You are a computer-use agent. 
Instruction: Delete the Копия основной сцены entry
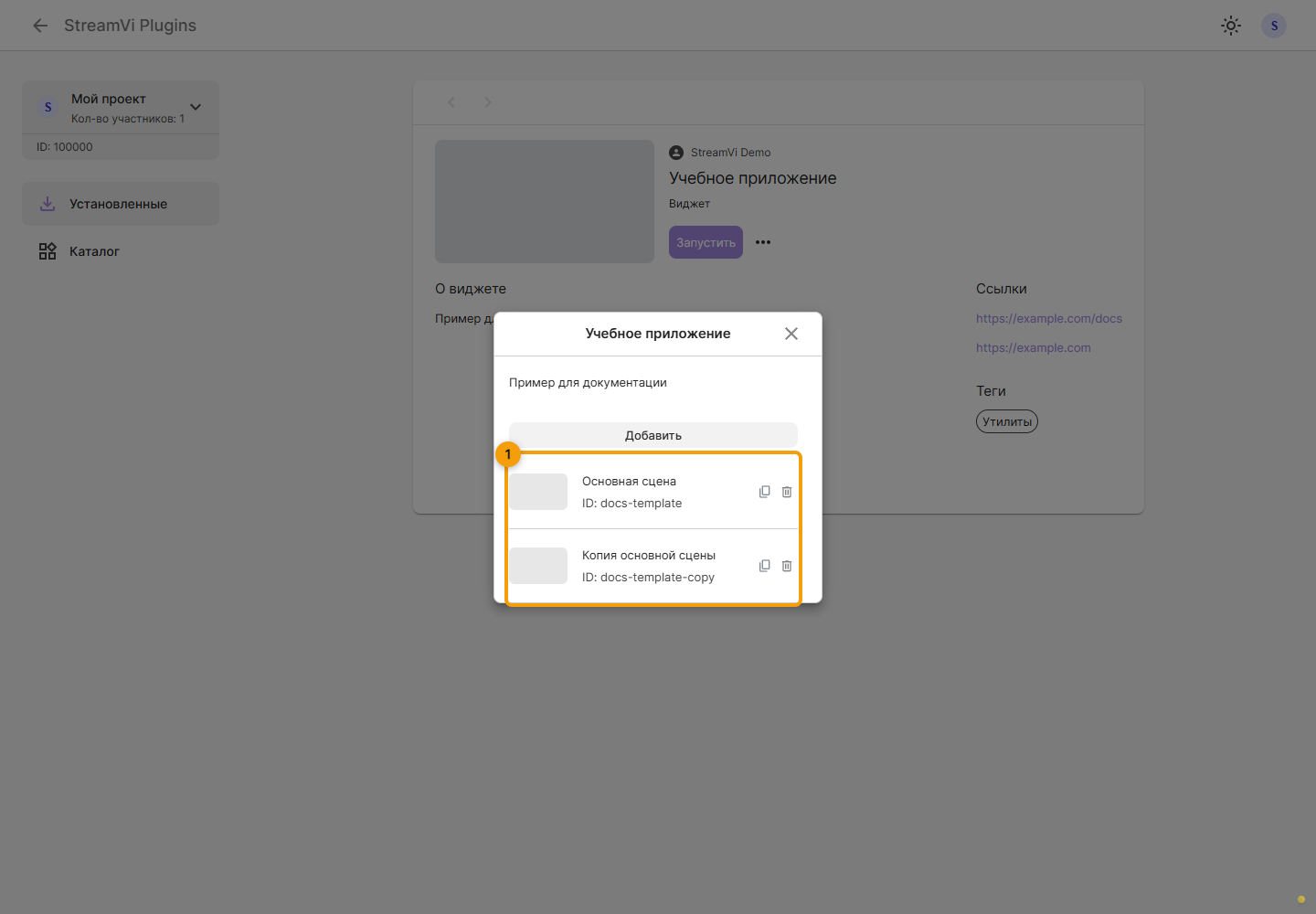coord(787,566)
